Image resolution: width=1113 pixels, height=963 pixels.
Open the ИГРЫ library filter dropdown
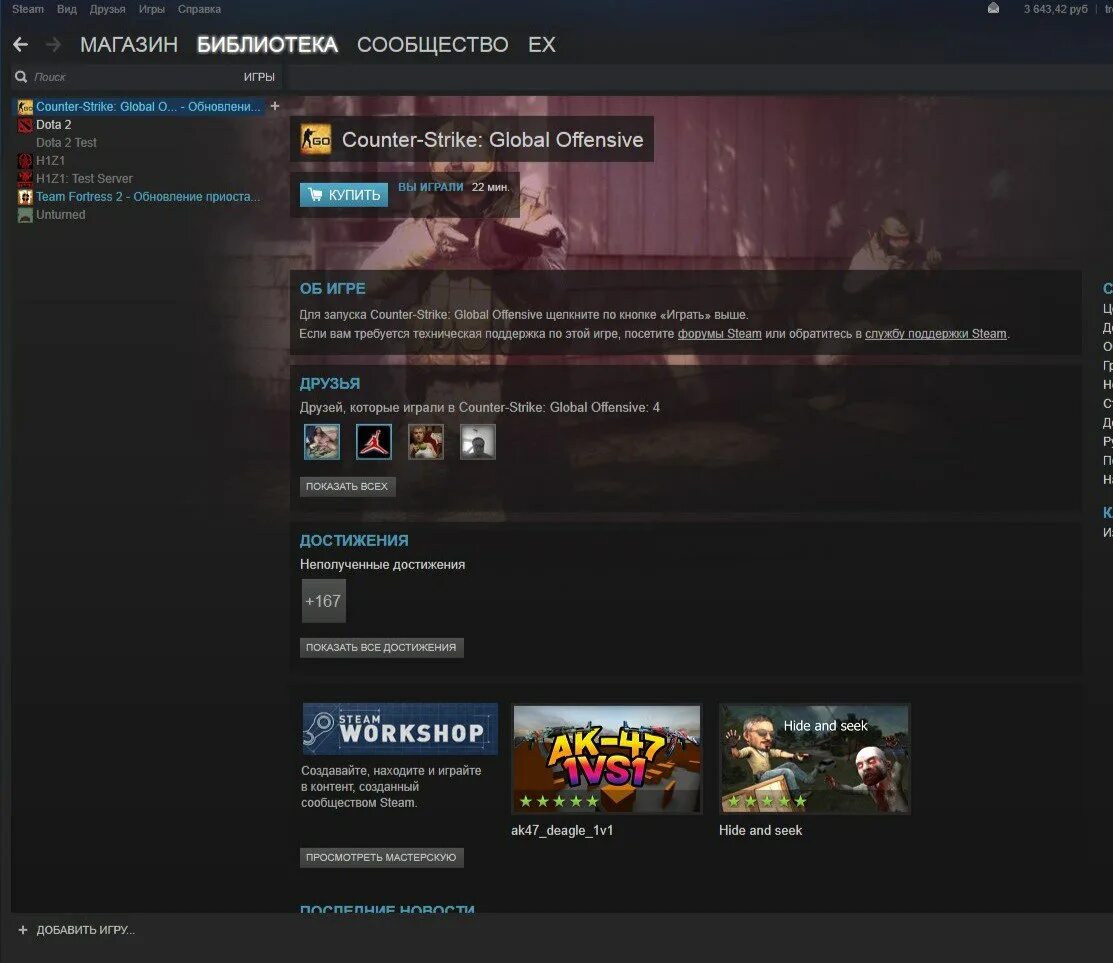[x=259, y=77]
